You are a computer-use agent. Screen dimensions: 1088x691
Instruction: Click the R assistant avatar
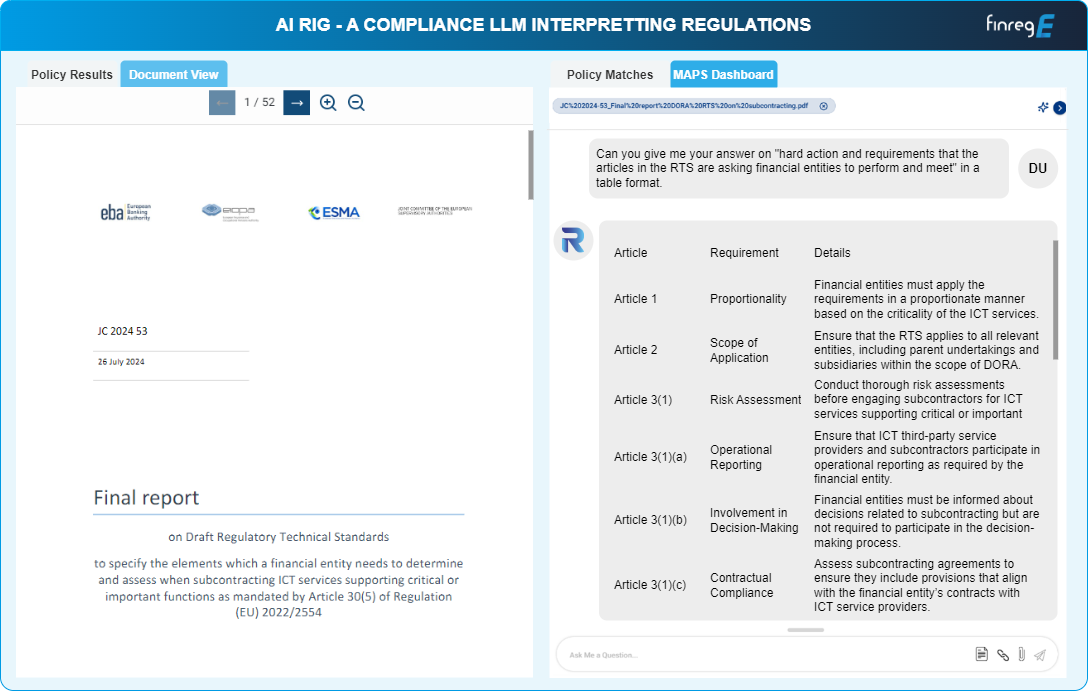point(573,241)
